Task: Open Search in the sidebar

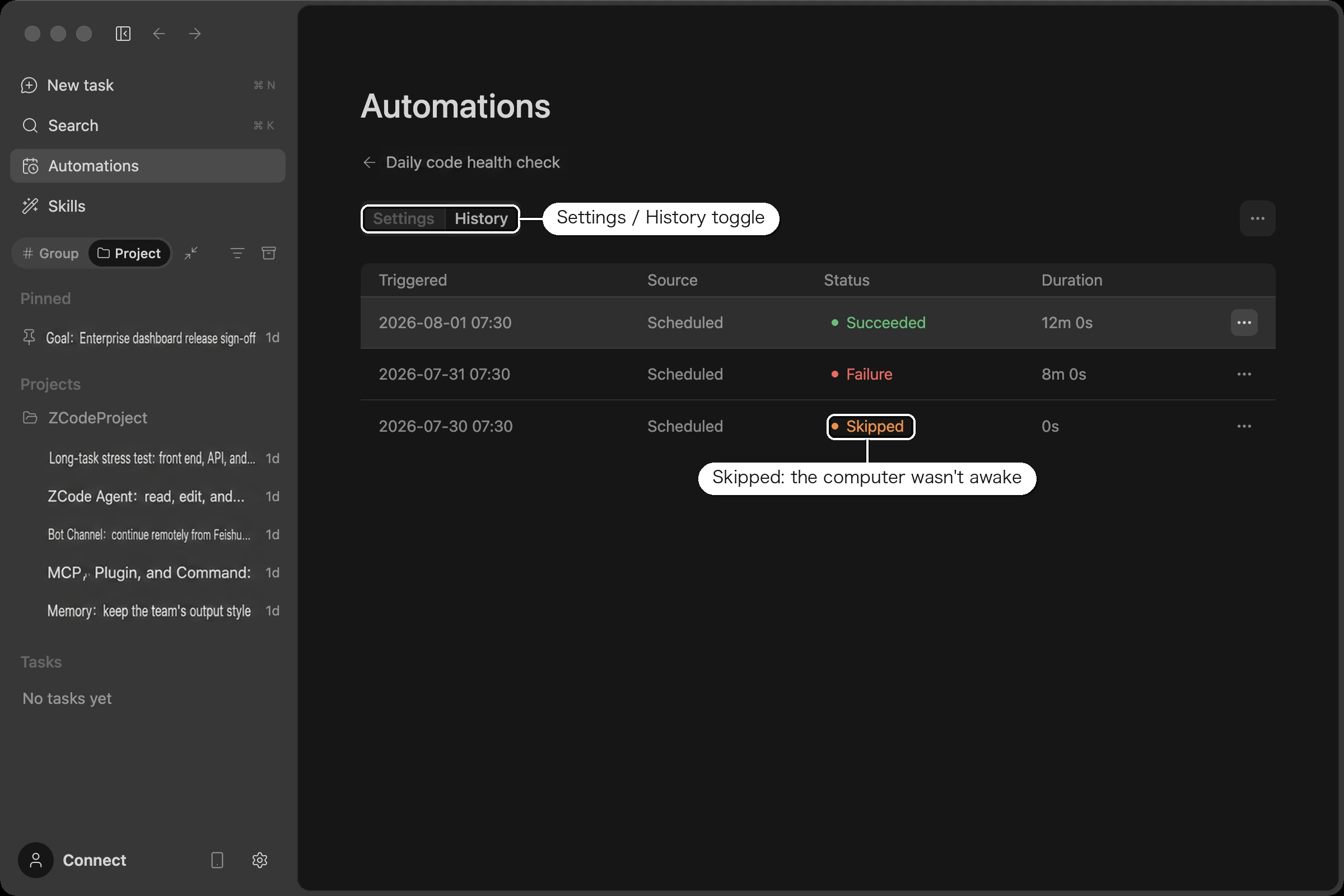Action: tap(147, 125)
